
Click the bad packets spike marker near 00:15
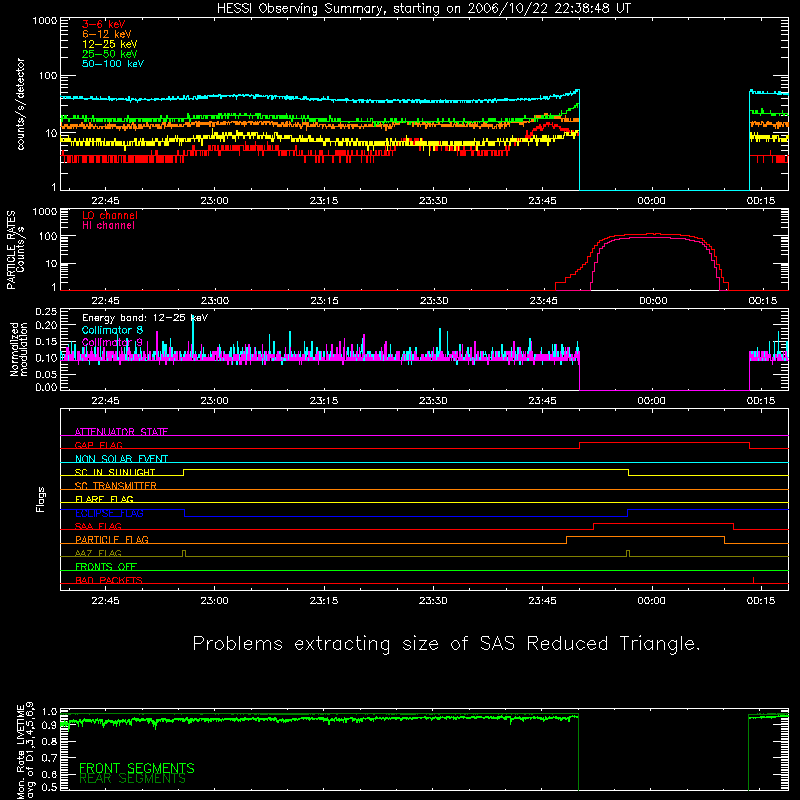pyautogui.click(x=754, y=580)
